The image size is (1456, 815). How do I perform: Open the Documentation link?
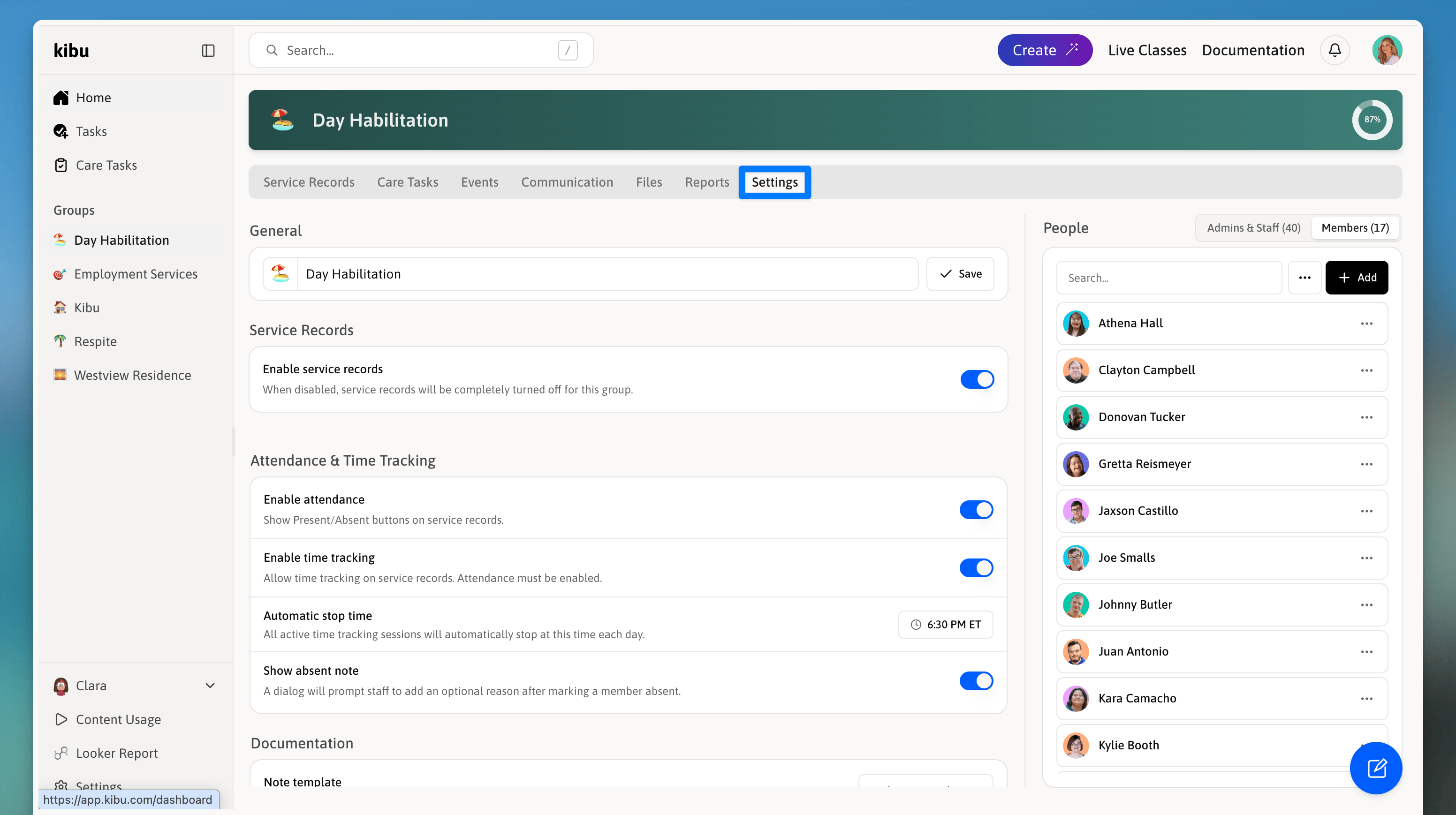1253,50
